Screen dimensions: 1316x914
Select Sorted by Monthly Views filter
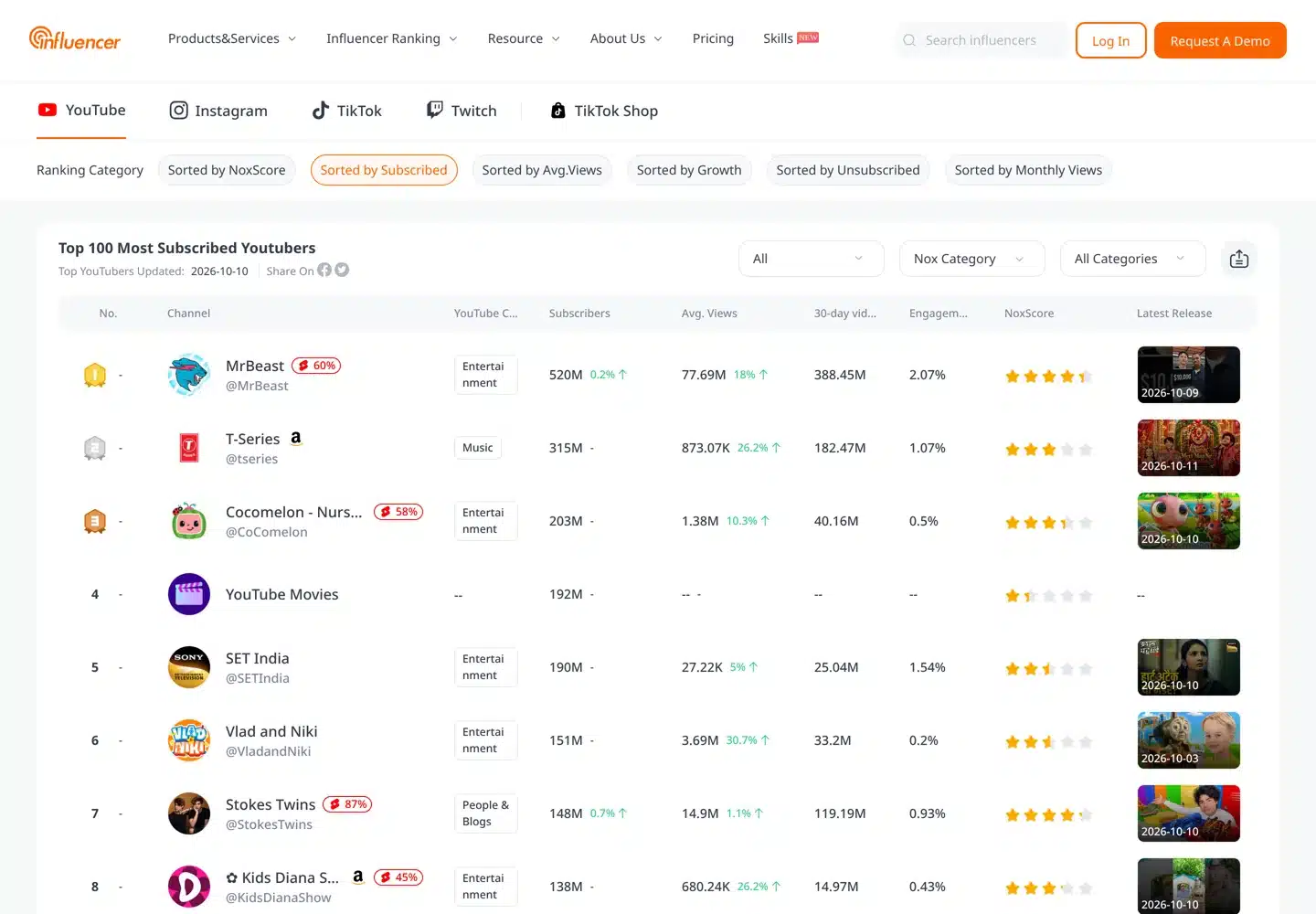(x=1028, y=170)
